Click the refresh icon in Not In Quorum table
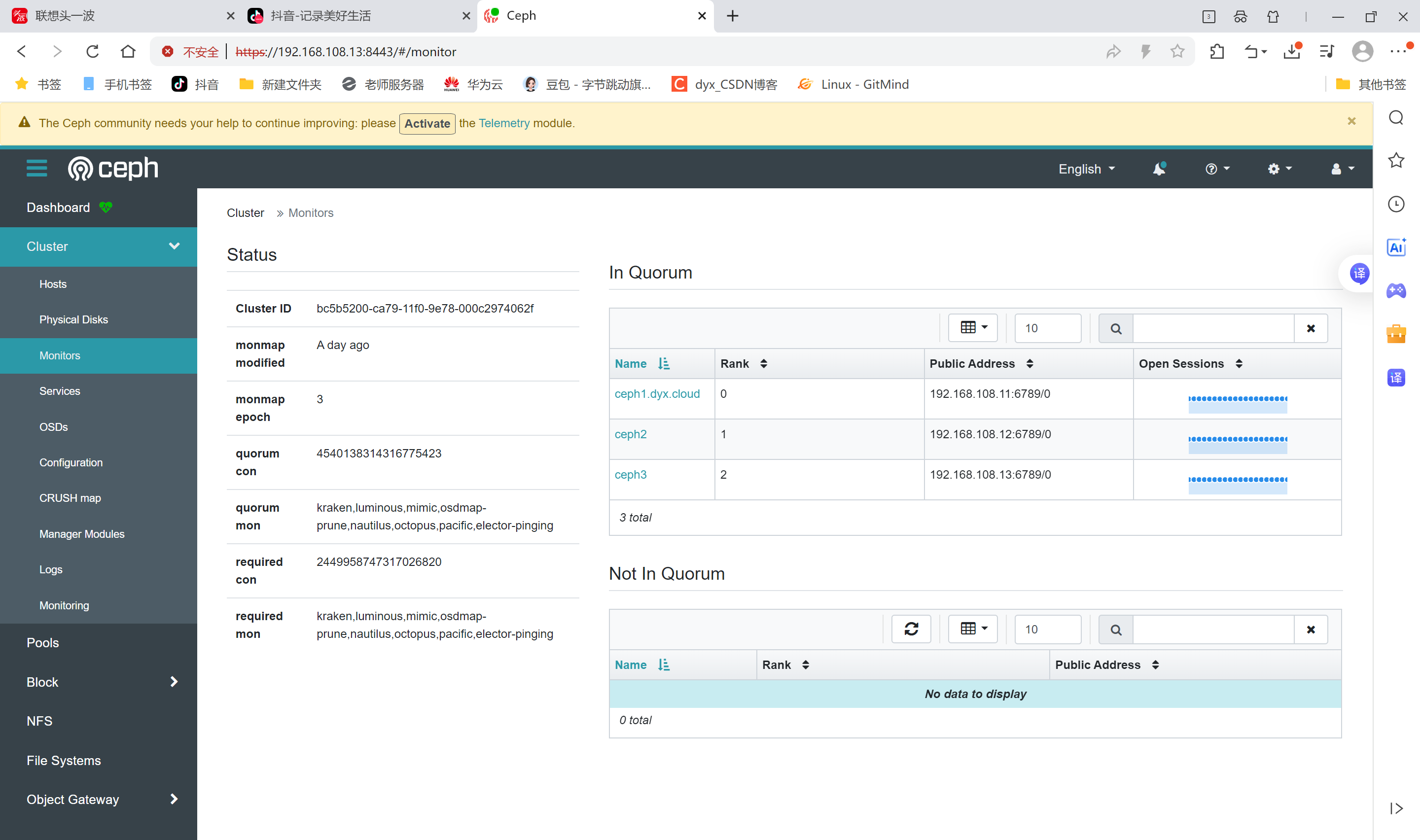The height and width of the screenshot is (840, 1420). pyautogui.click(x=911, y=629)
